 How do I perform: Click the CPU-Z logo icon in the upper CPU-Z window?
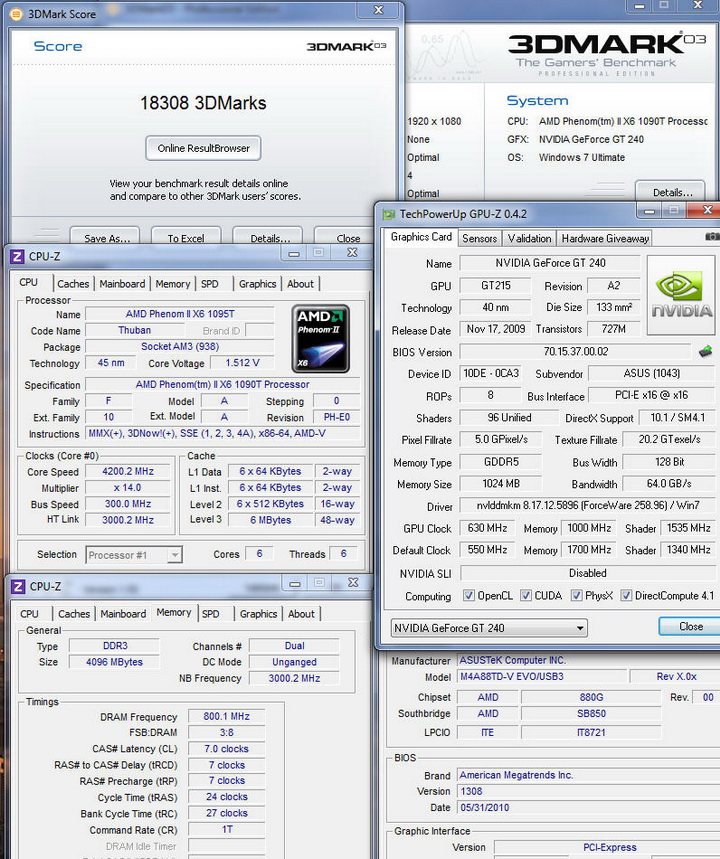click(18, 256)
